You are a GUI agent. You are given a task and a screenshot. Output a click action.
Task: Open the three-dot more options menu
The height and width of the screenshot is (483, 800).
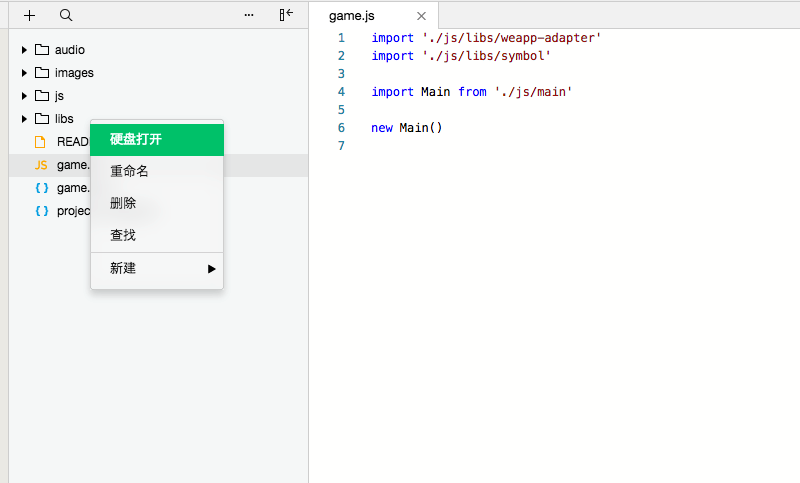(249, 15)
